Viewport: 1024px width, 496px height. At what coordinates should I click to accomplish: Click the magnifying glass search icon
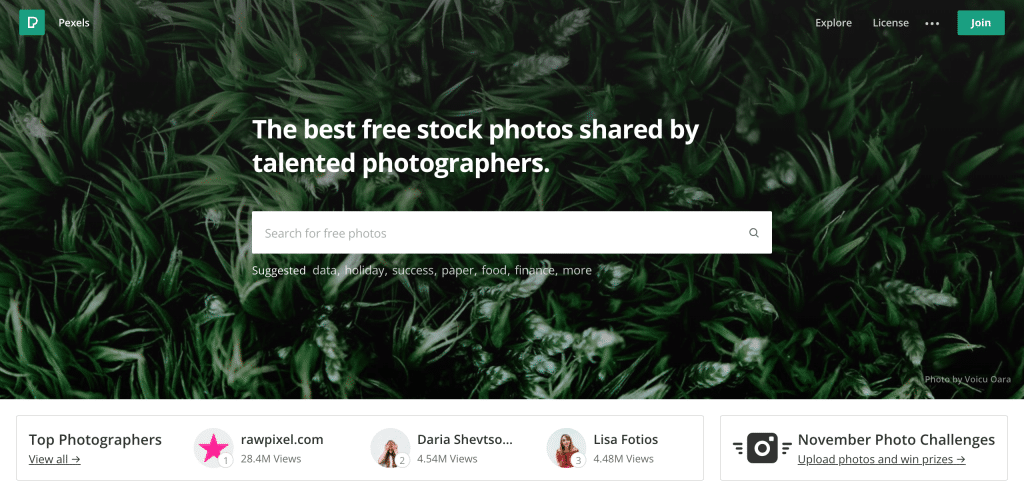754,233
